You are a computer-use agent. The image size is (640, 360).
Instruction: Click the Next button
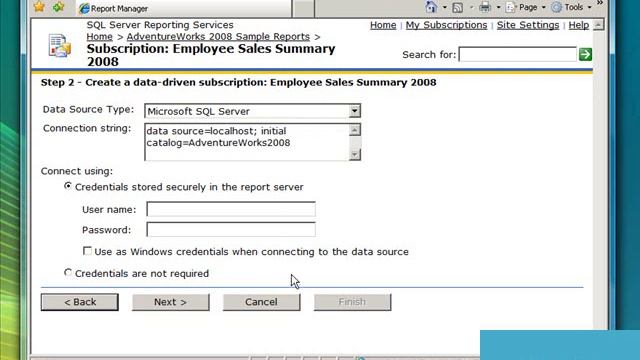(x=171, y=302)
